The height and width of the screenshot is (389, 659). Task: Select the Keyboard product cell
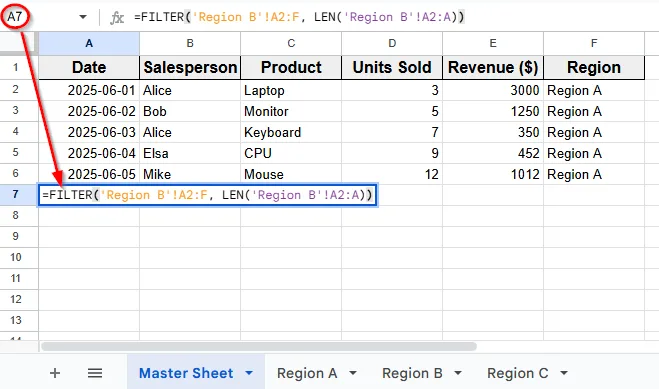291,132
